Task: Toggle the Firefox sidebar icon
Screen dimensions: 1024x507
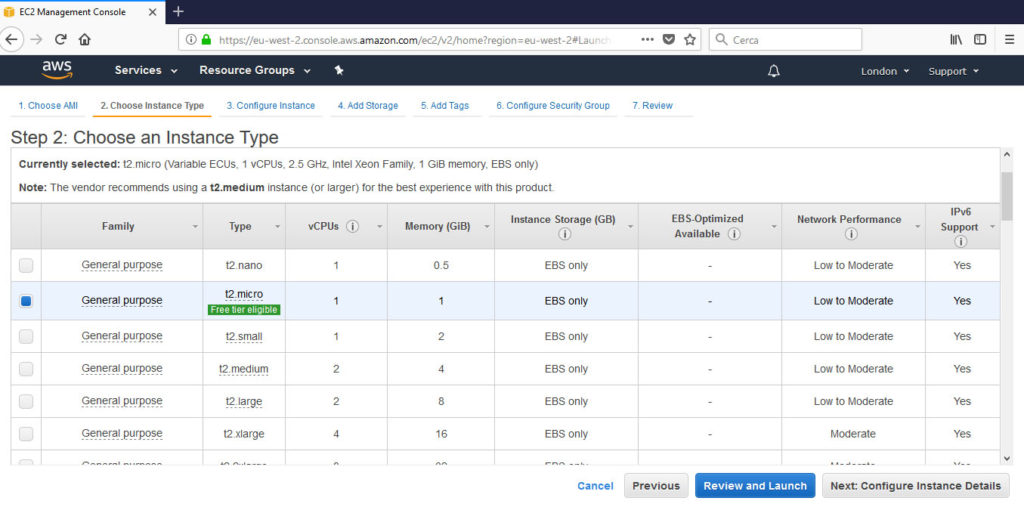Action: 980,40
